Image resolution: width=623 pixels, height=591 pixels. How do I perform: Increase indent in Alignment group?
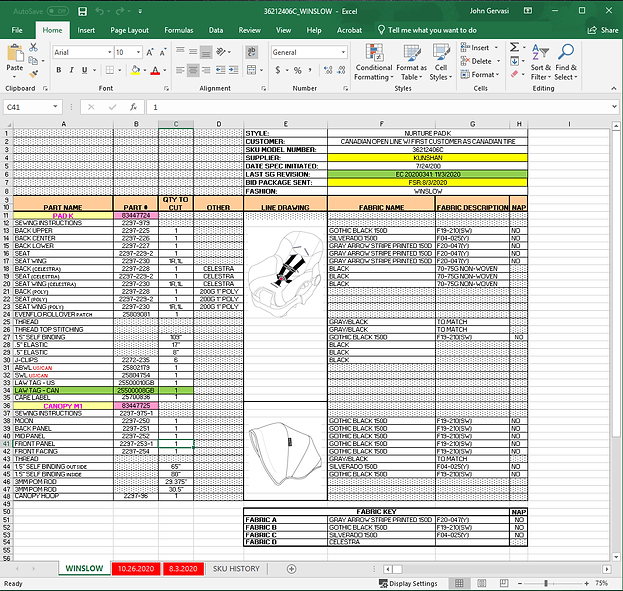click(x=234, y=70)
